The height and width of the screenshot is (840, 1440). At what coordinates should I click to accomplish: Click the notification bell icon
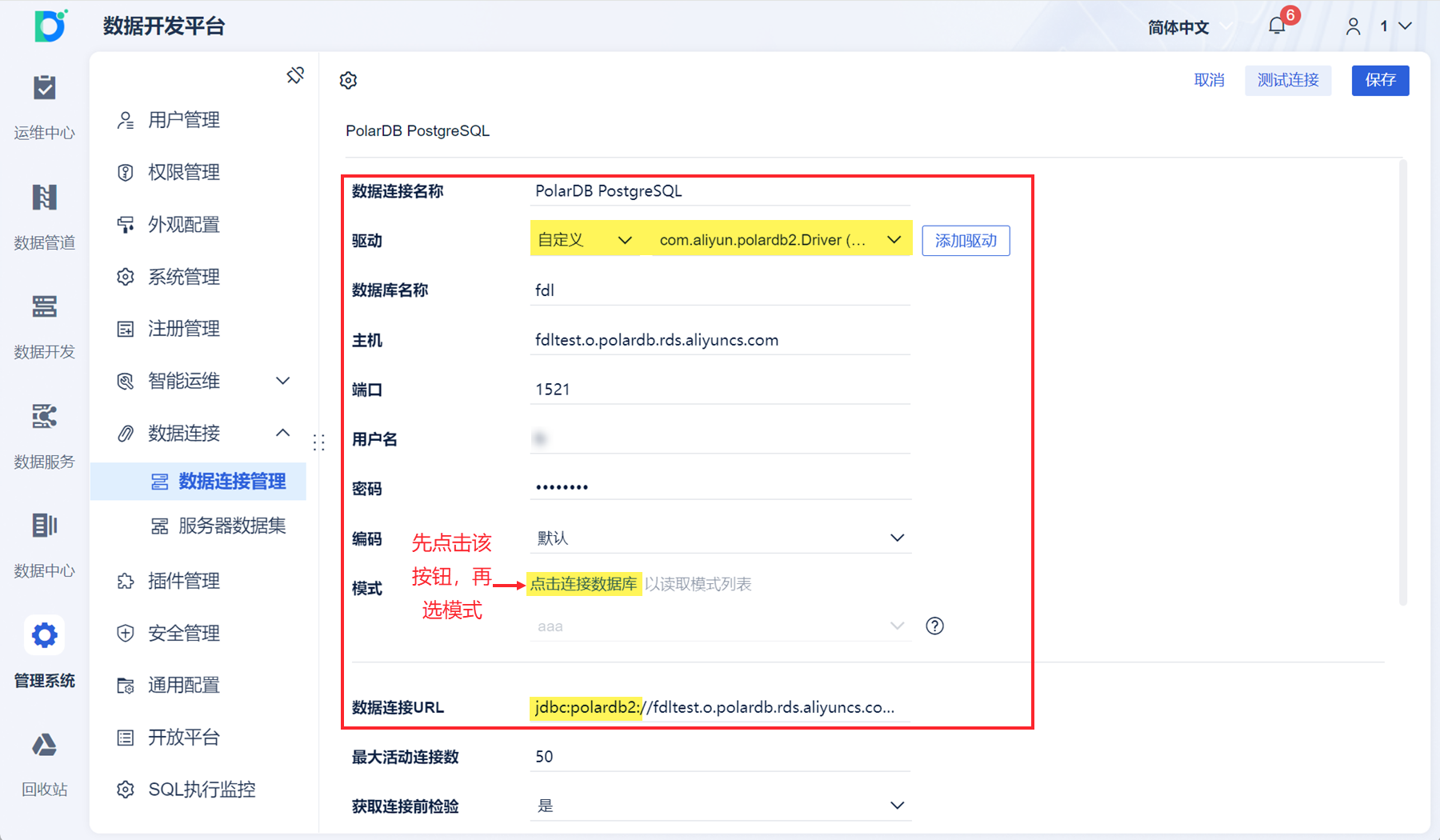coord(1278,26)
